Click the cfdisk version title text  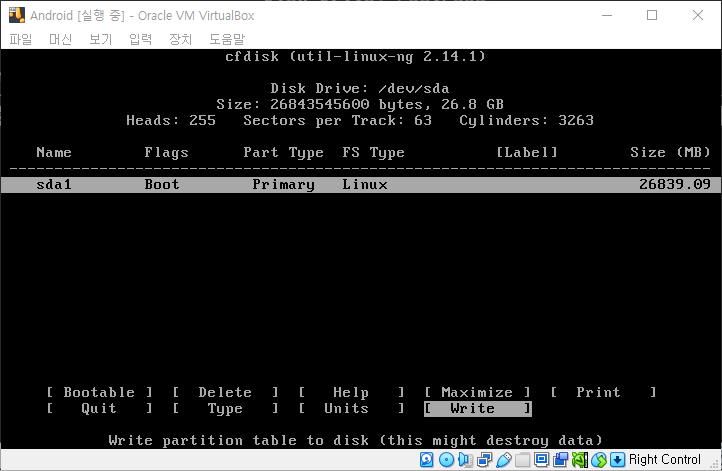355,56
